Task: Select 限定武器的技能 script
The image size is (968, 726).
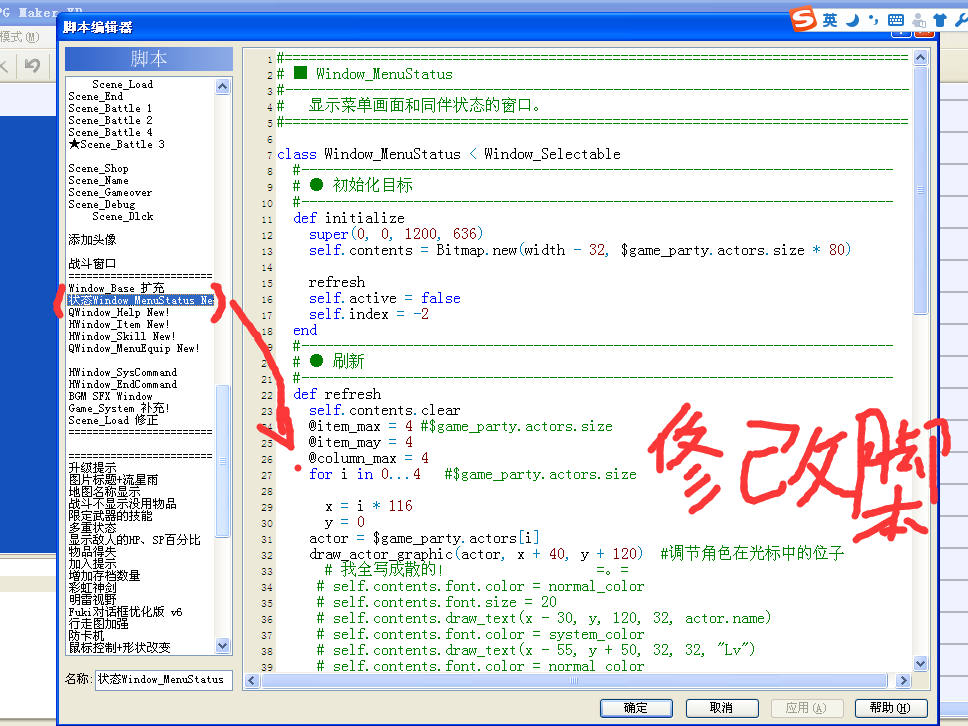Action: coord(110,515)
